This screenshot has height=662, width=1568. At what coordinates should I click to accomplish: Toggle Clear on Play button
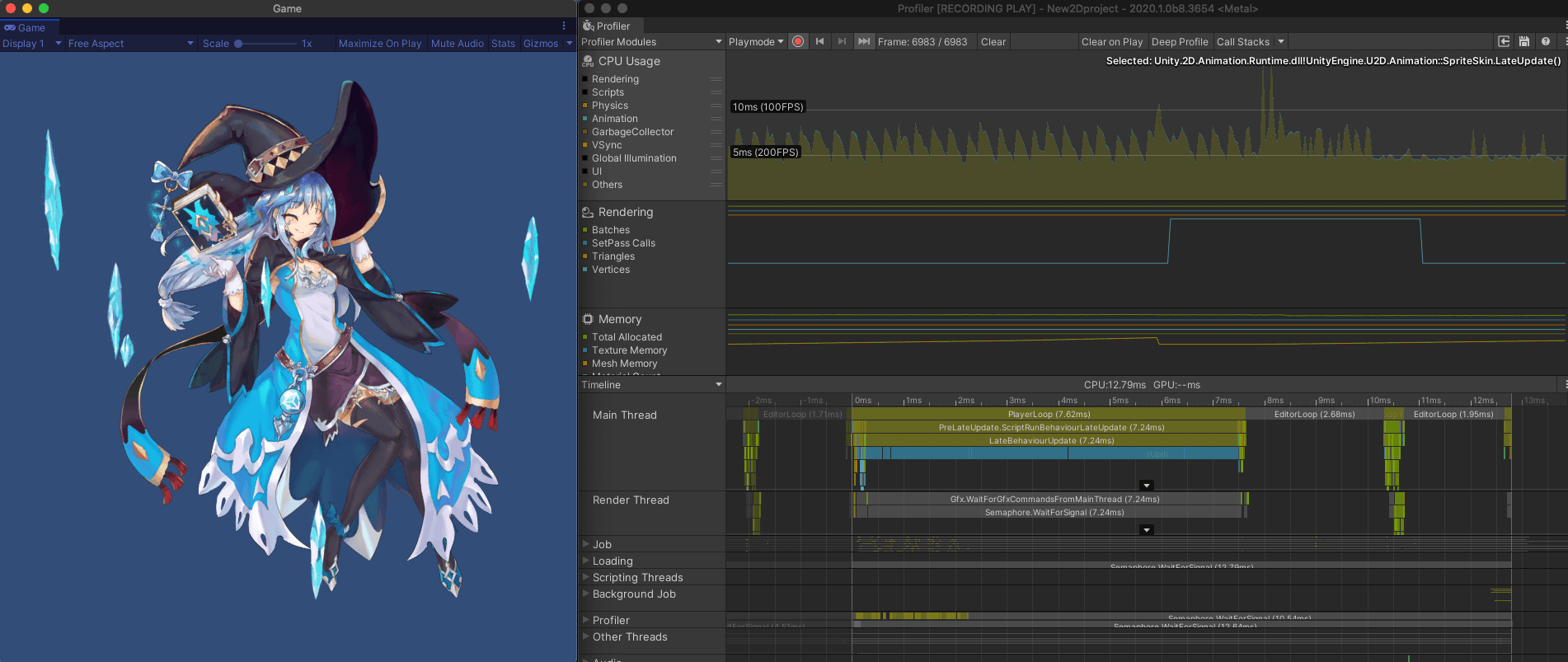1112,41
